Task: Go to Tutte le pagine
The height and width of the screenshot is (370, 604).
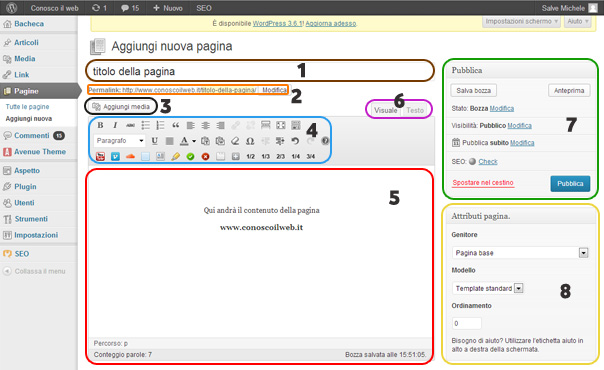Action: [x=27, y=107]
